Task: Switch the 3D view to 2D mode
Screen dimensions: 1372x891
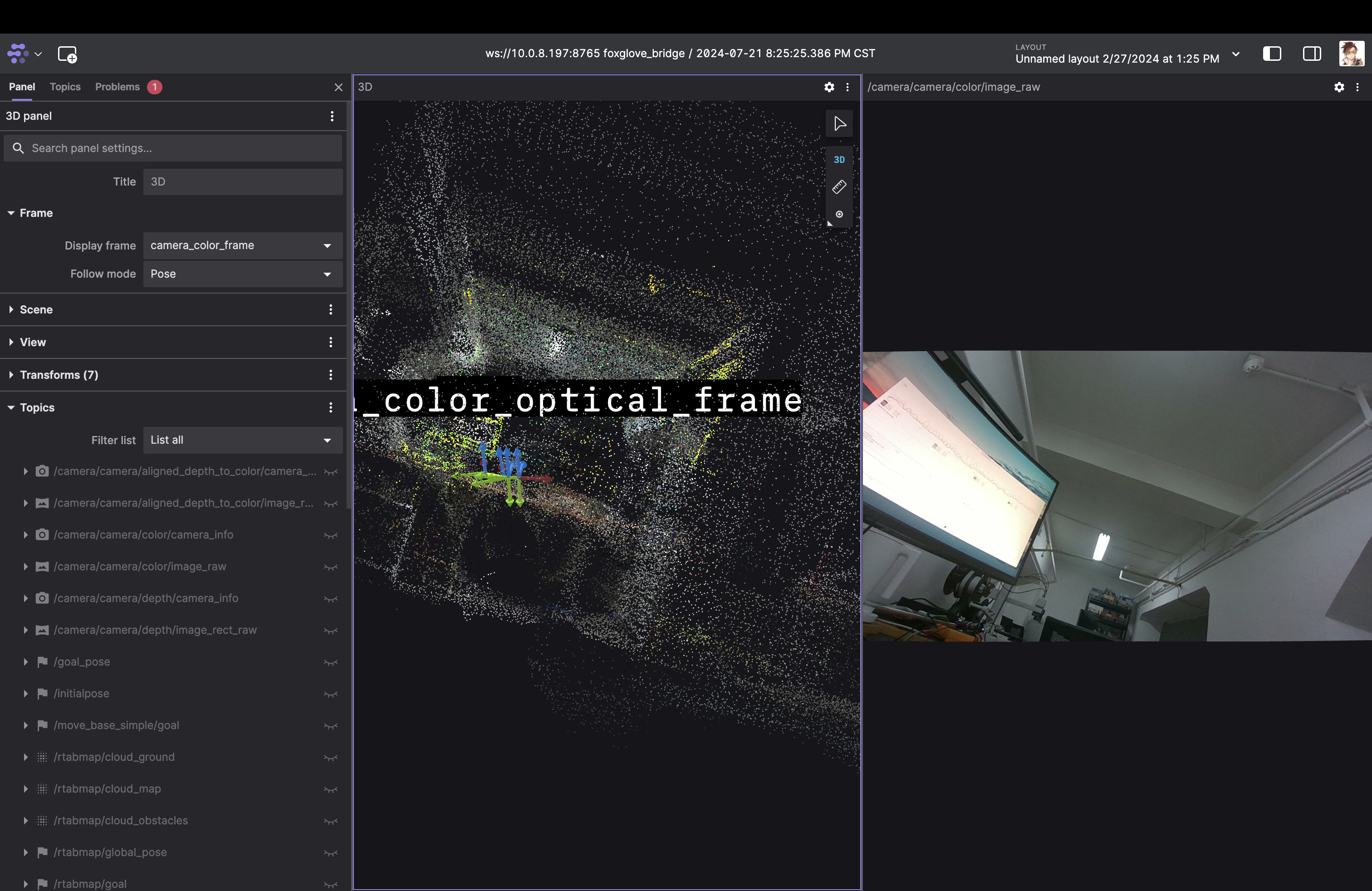Action: (839, 160)
